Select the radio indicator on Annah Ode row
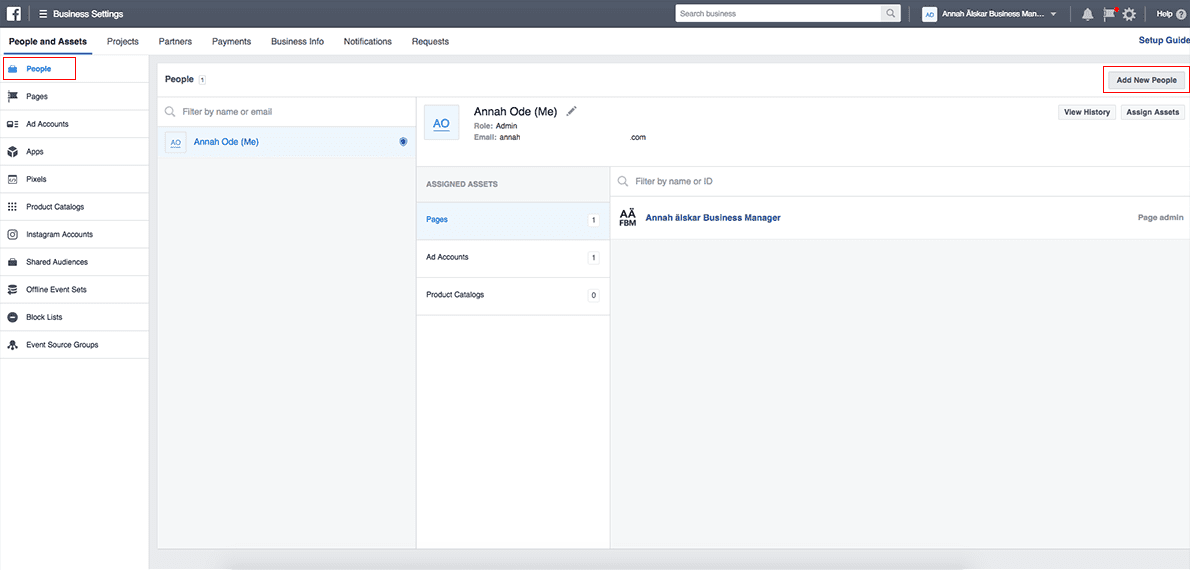The width and height of the screenshot is (1190, 570). pyautogui.click(x=403, y=142)
